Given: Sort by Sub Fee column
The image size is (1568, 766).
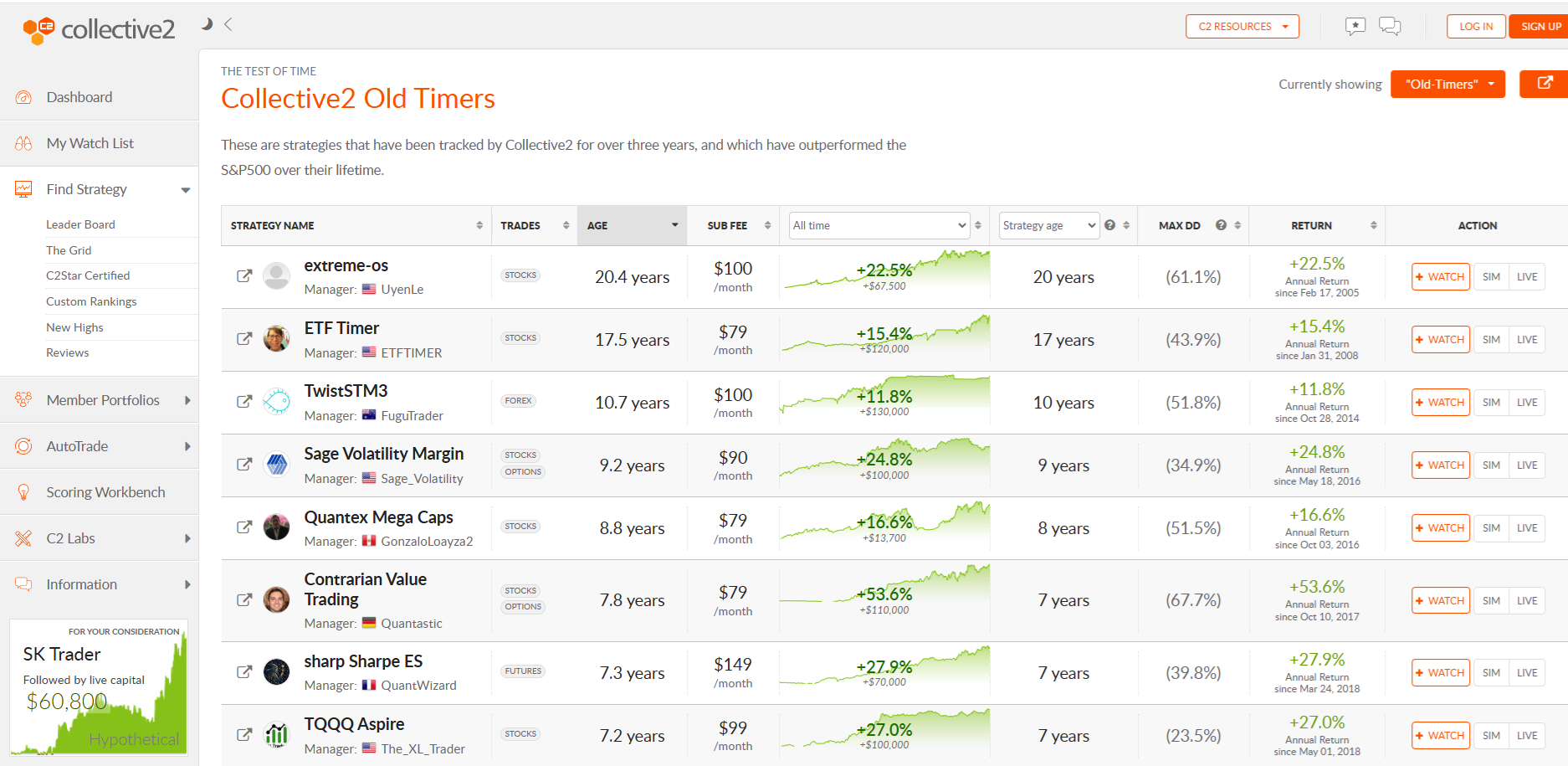Looking at the screenshot, I should (733, 225).
